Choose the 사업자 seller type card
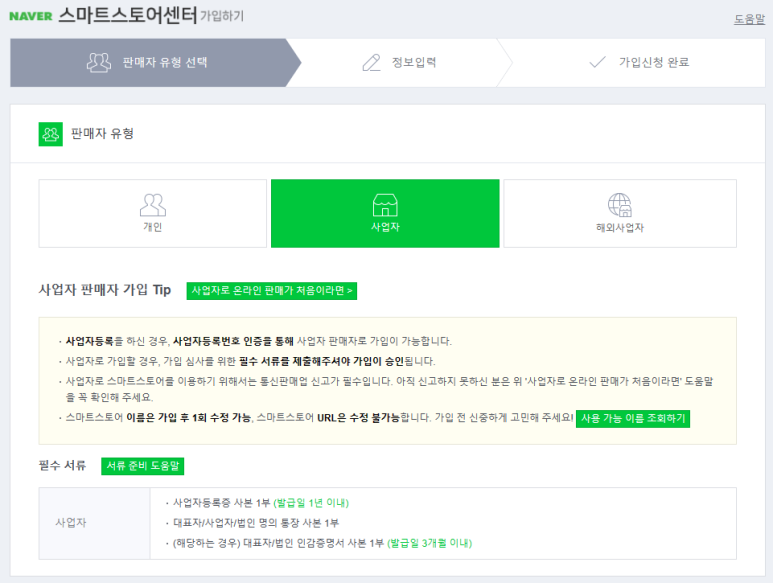773x583 pixels. [385, 213]
